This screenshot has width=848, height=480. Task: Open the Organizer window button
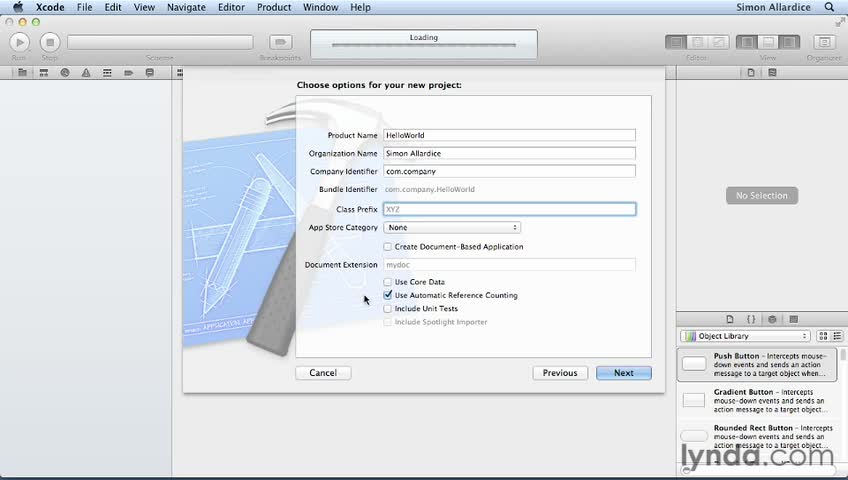[824, 42]
